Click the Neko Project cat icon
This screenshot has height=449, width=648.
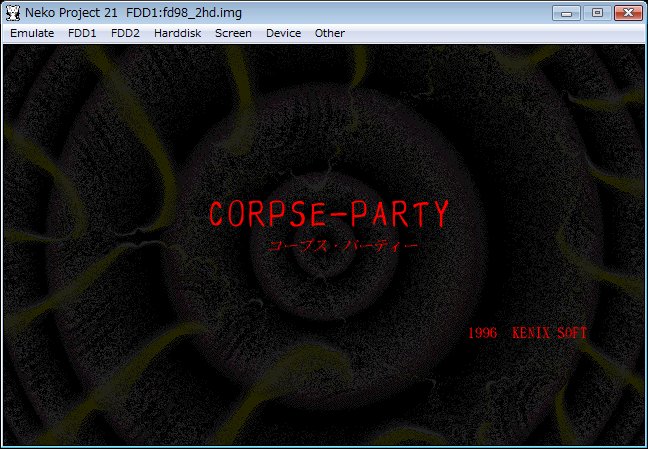click(x=13, y=13)
